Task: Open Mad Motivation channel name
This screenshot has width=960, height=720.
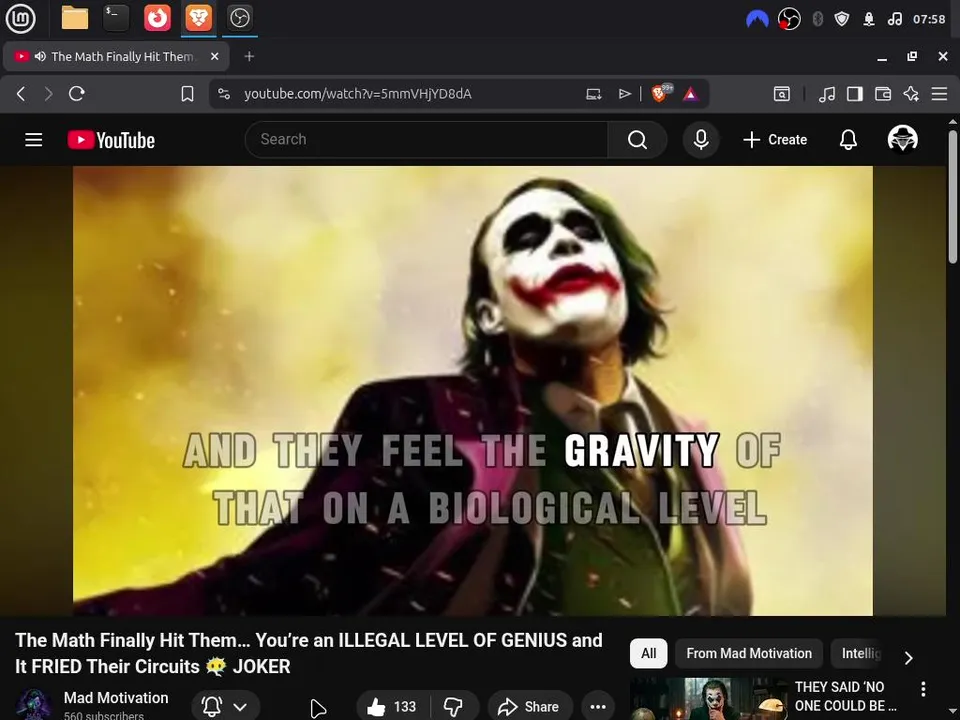Action: [116, 697]
